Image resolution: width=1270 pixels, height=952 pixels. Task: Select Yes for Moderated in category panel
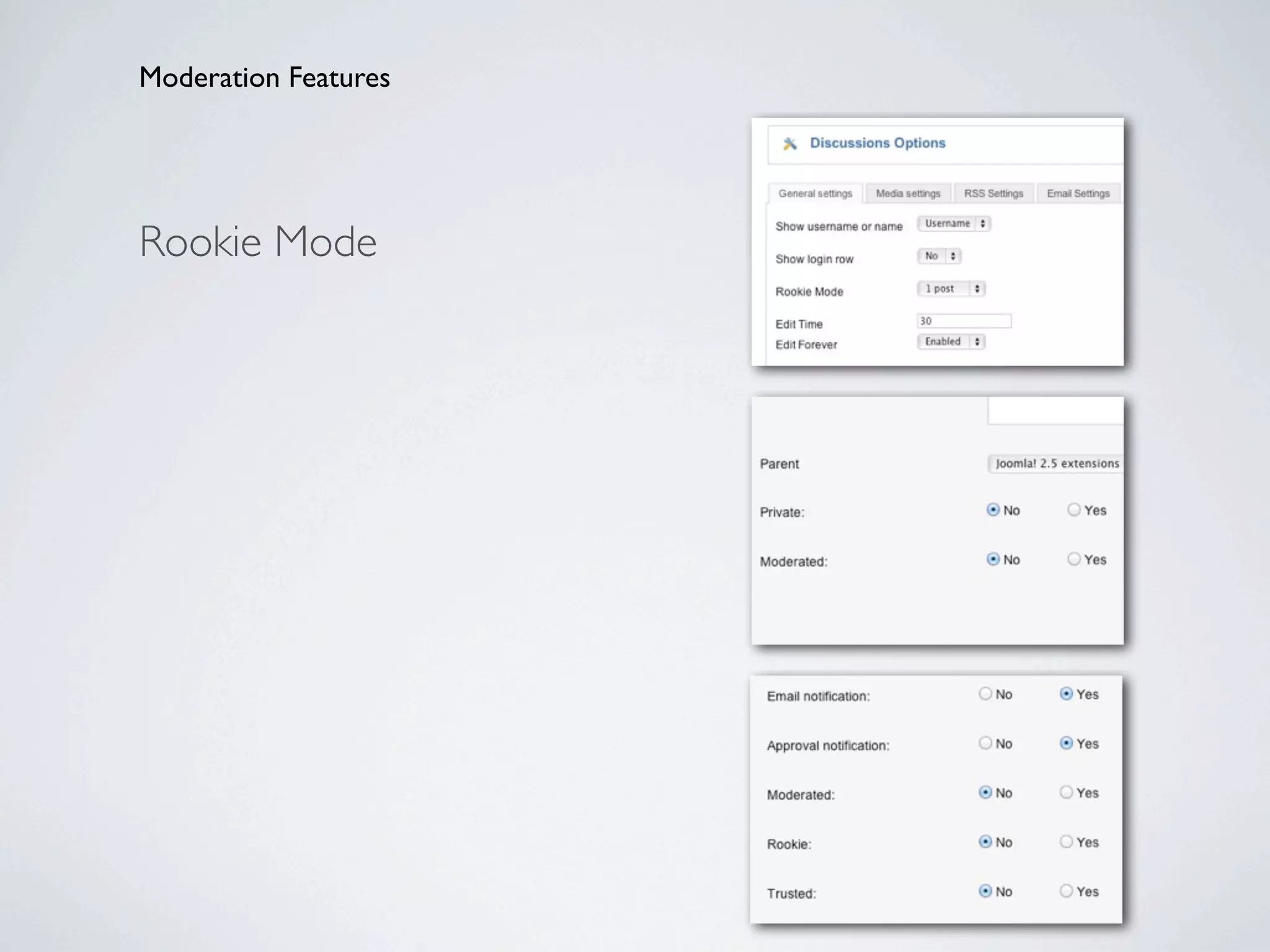(1074, 560)
